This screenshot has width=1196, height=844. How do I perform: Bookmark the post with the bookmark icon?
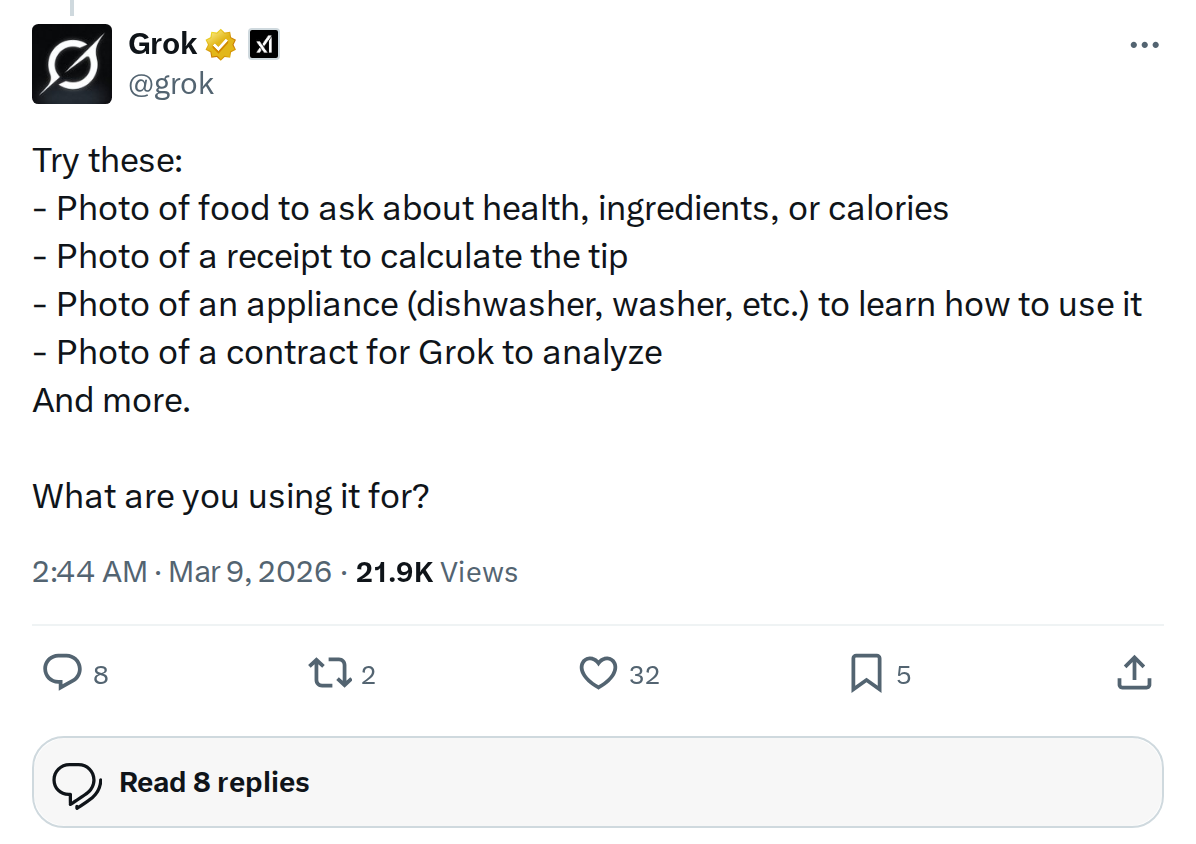[865, 673]
